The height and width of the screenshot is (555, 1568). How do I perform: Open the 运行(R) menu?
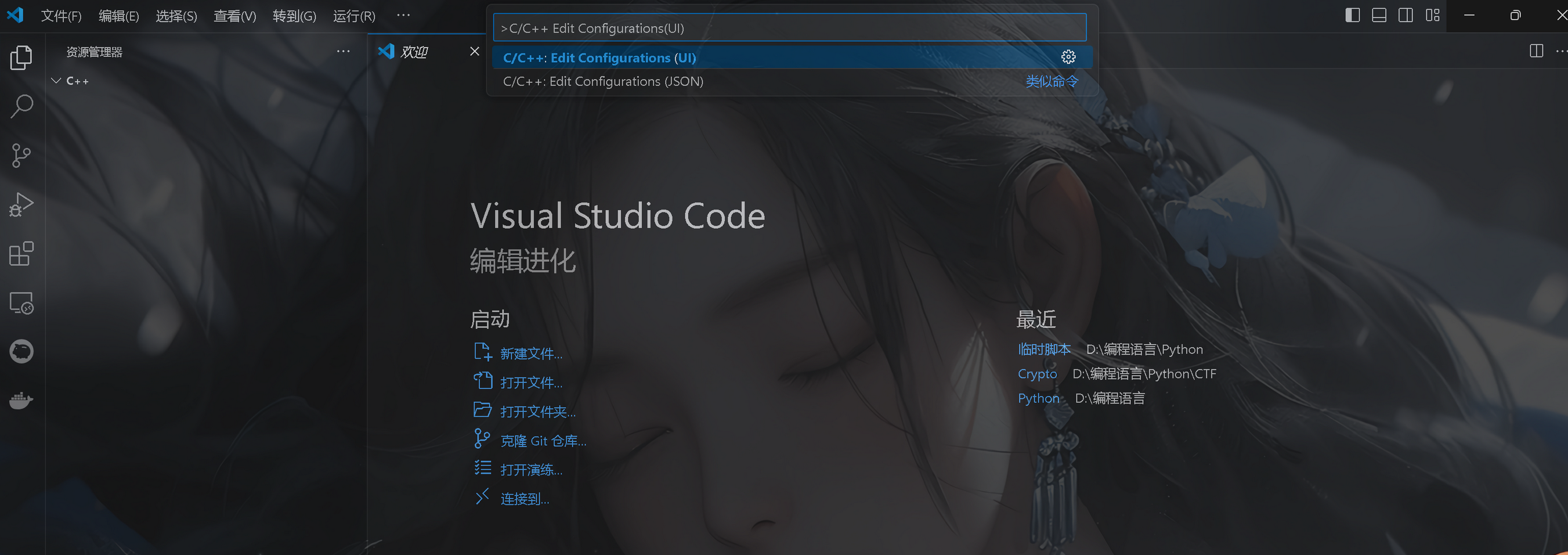click(x=354, y=16)
